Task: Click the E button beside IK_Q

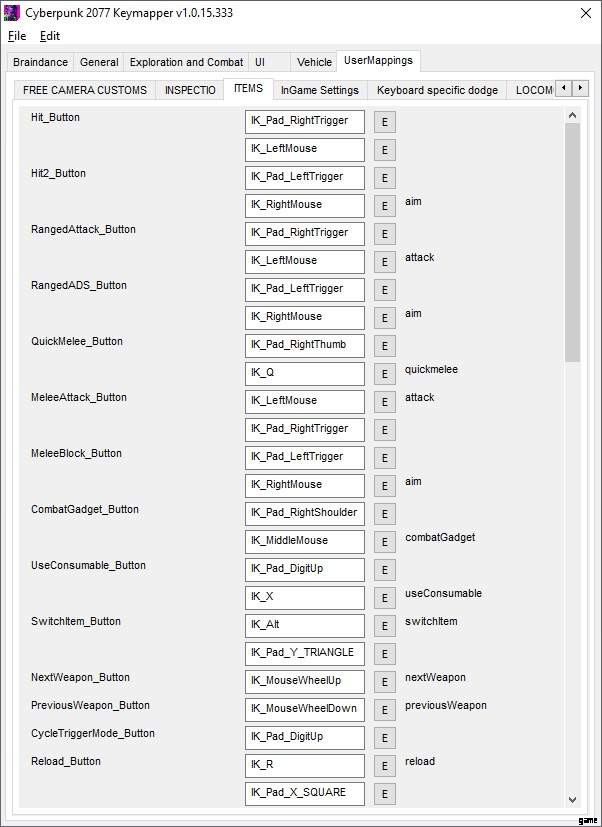Action: [385, 374]
